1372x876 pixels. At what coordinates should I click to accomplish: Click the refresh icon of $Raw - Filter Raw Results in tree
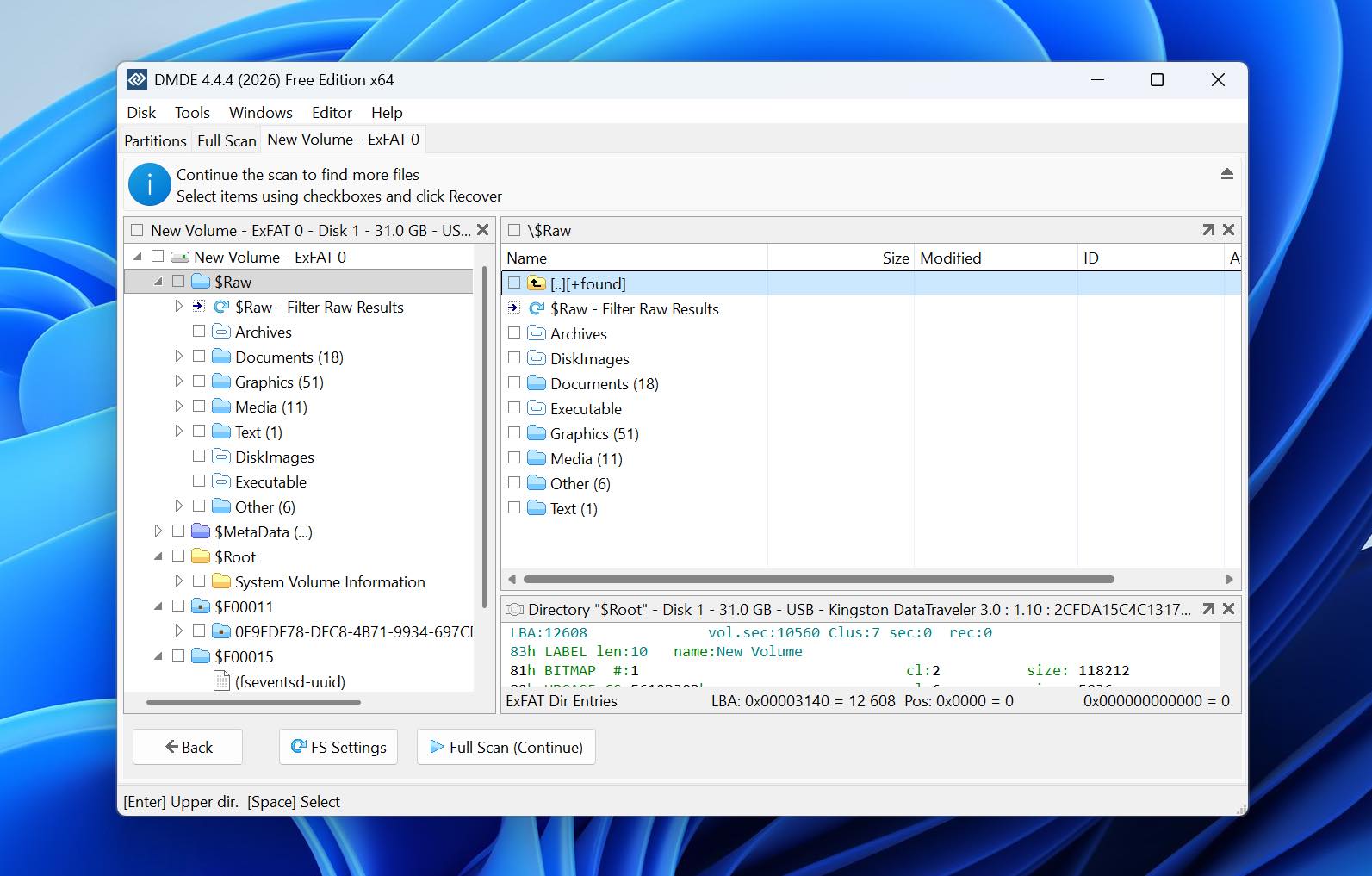pos(221,307)
